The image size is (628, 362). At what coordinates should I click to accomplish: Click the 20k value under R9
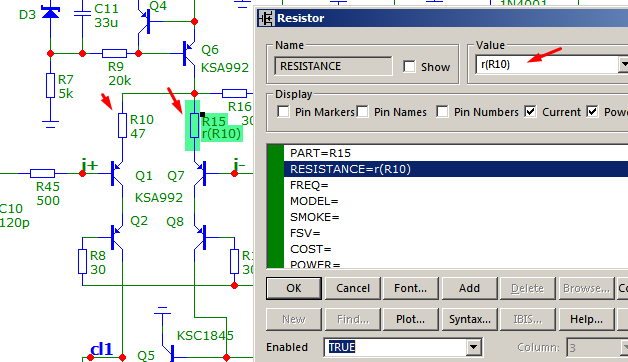click(x=119, y=80)
